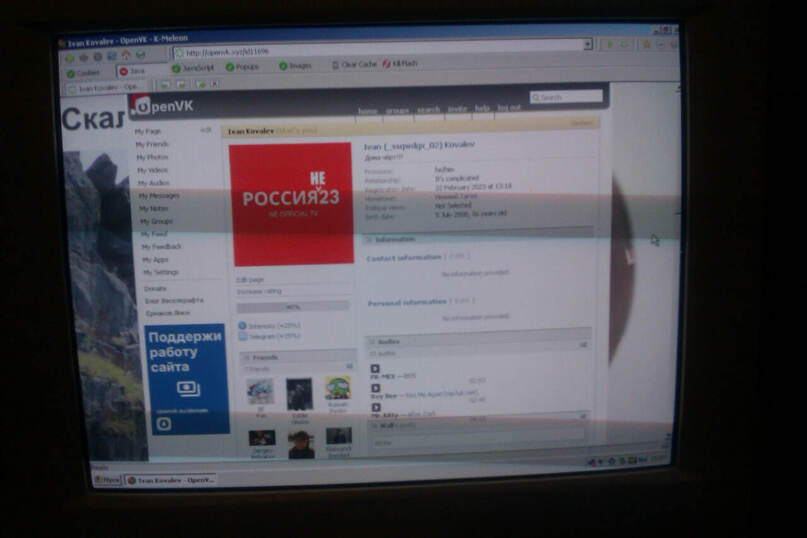Collapse the Information section header

tap(479, 239)
